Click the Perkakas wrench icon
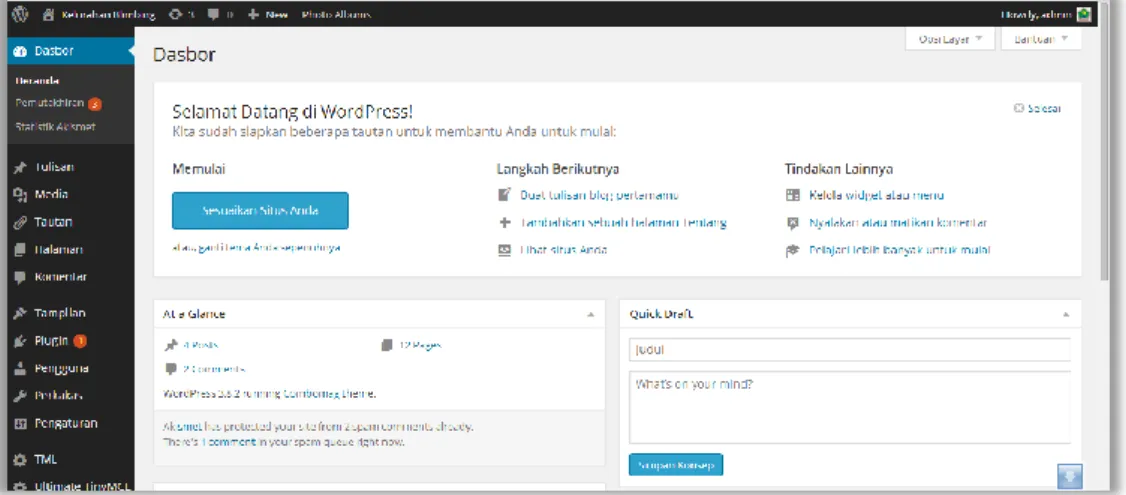The image size is (1126, 495). coord(21,395)
